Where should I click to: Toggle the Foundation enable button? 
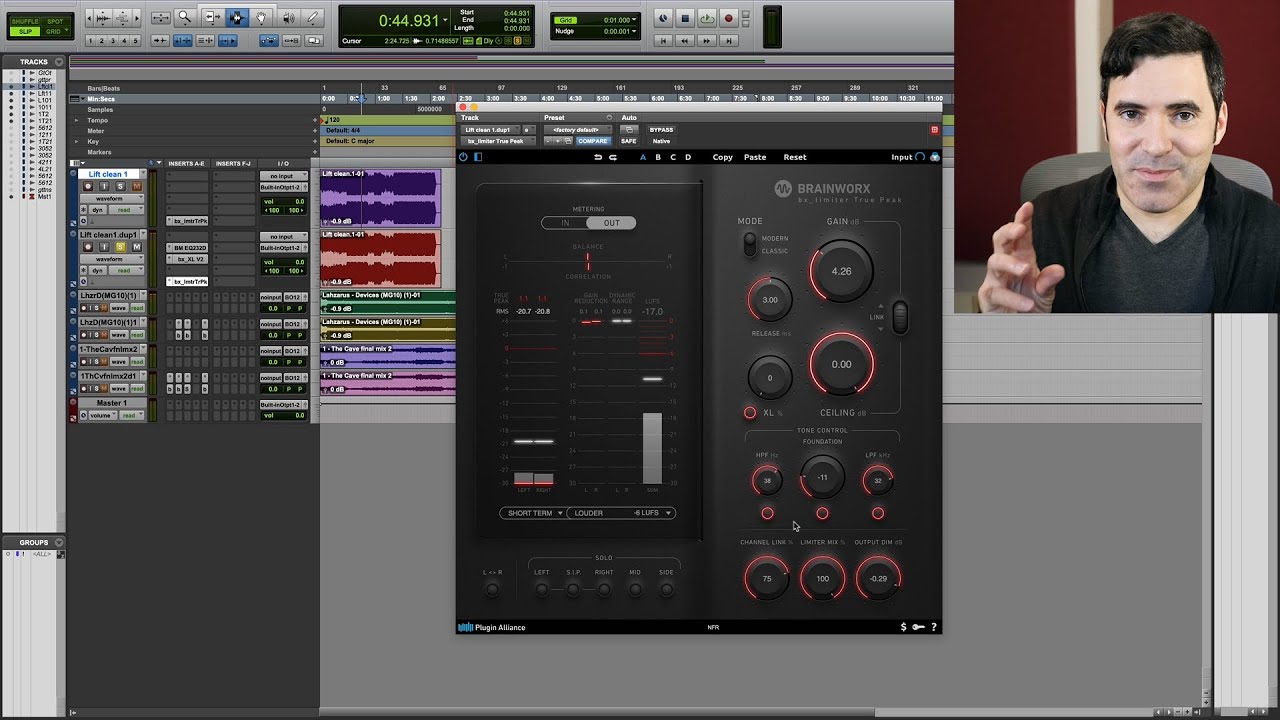[822, 513]
